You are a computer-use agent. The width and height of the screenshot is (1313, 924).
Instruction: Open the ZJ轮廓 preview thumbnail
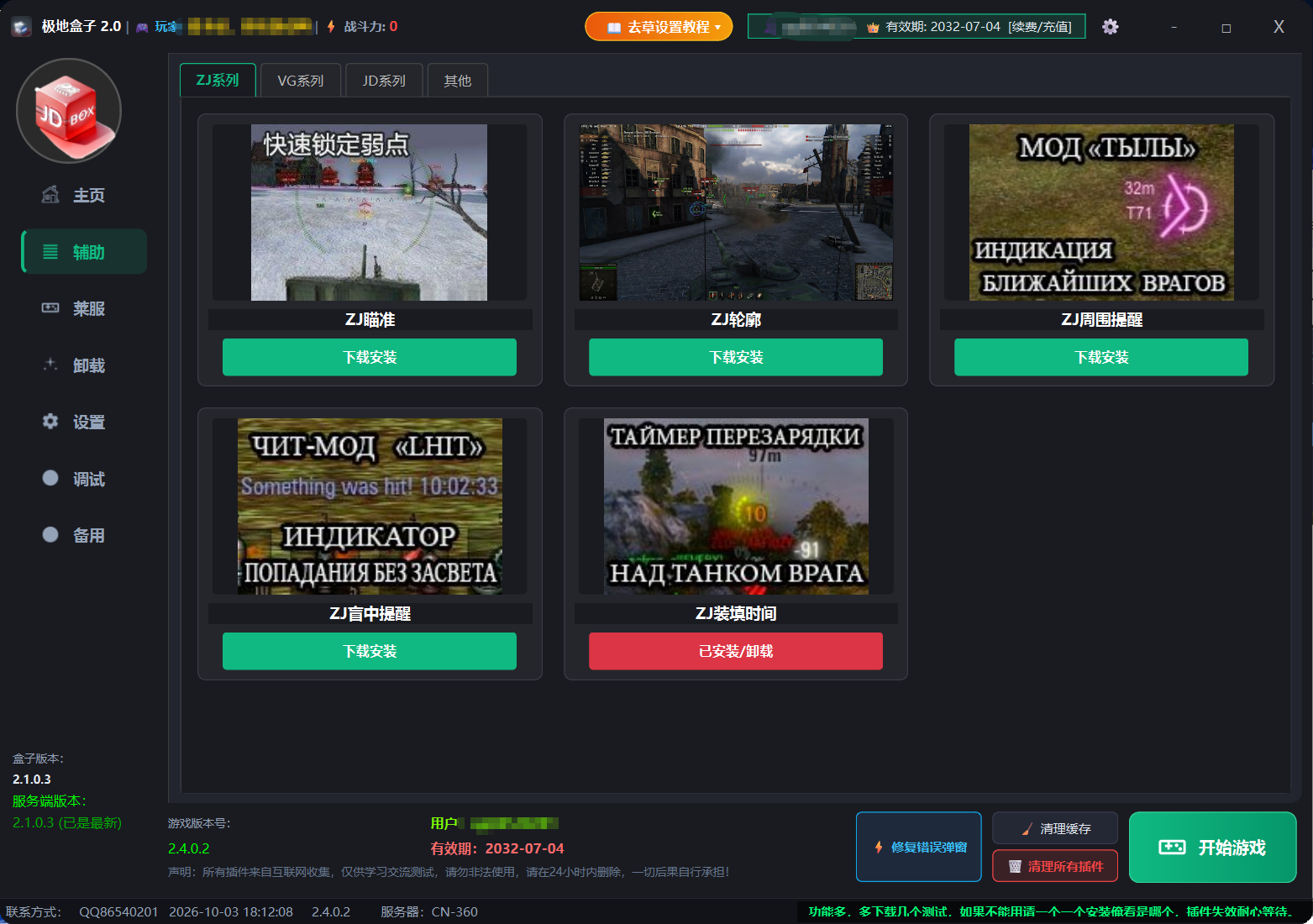tap(736, 213)
